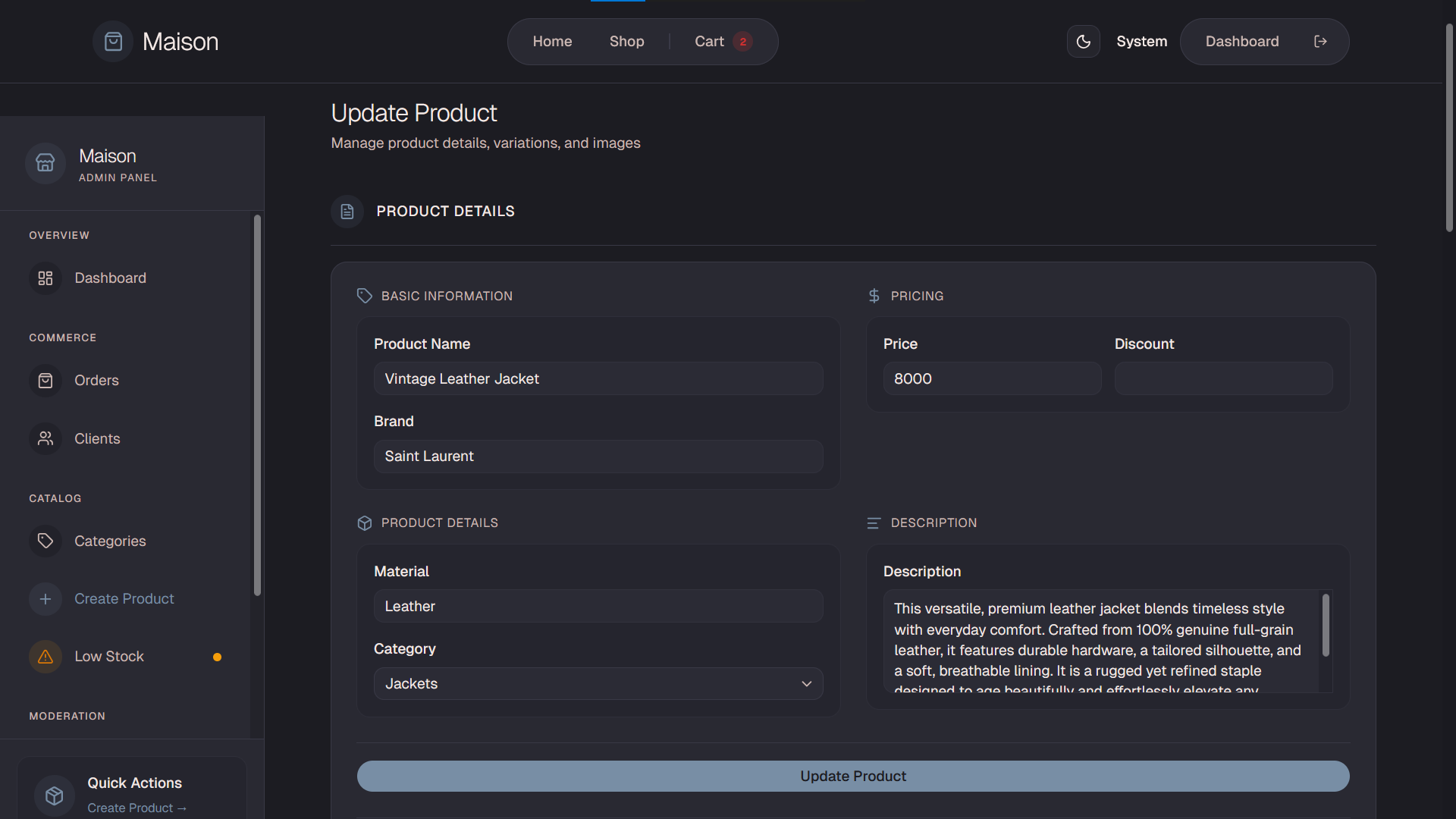Click the 'CATALOG' section label
Viewport: 1456px width, 819px height.
pyautogui.click(x=55, y=499)
